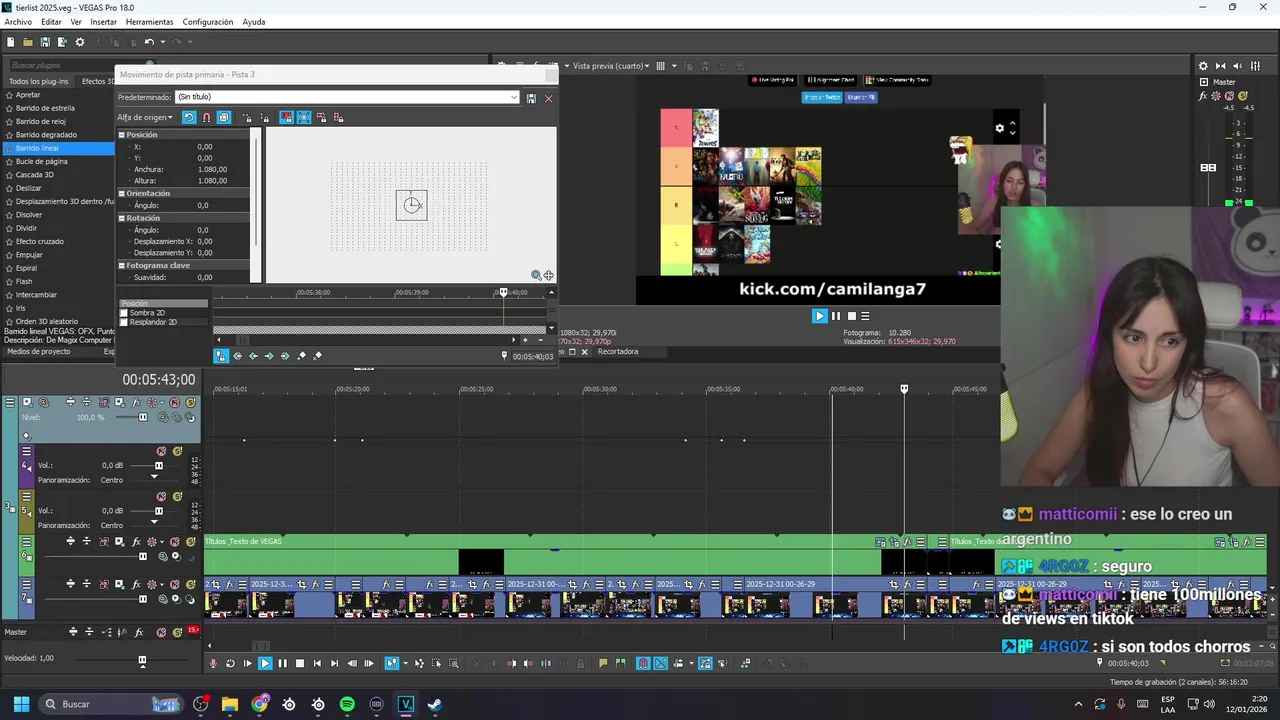Mute audio track 4
1280x720 pixels.
[x=162, y=451]
